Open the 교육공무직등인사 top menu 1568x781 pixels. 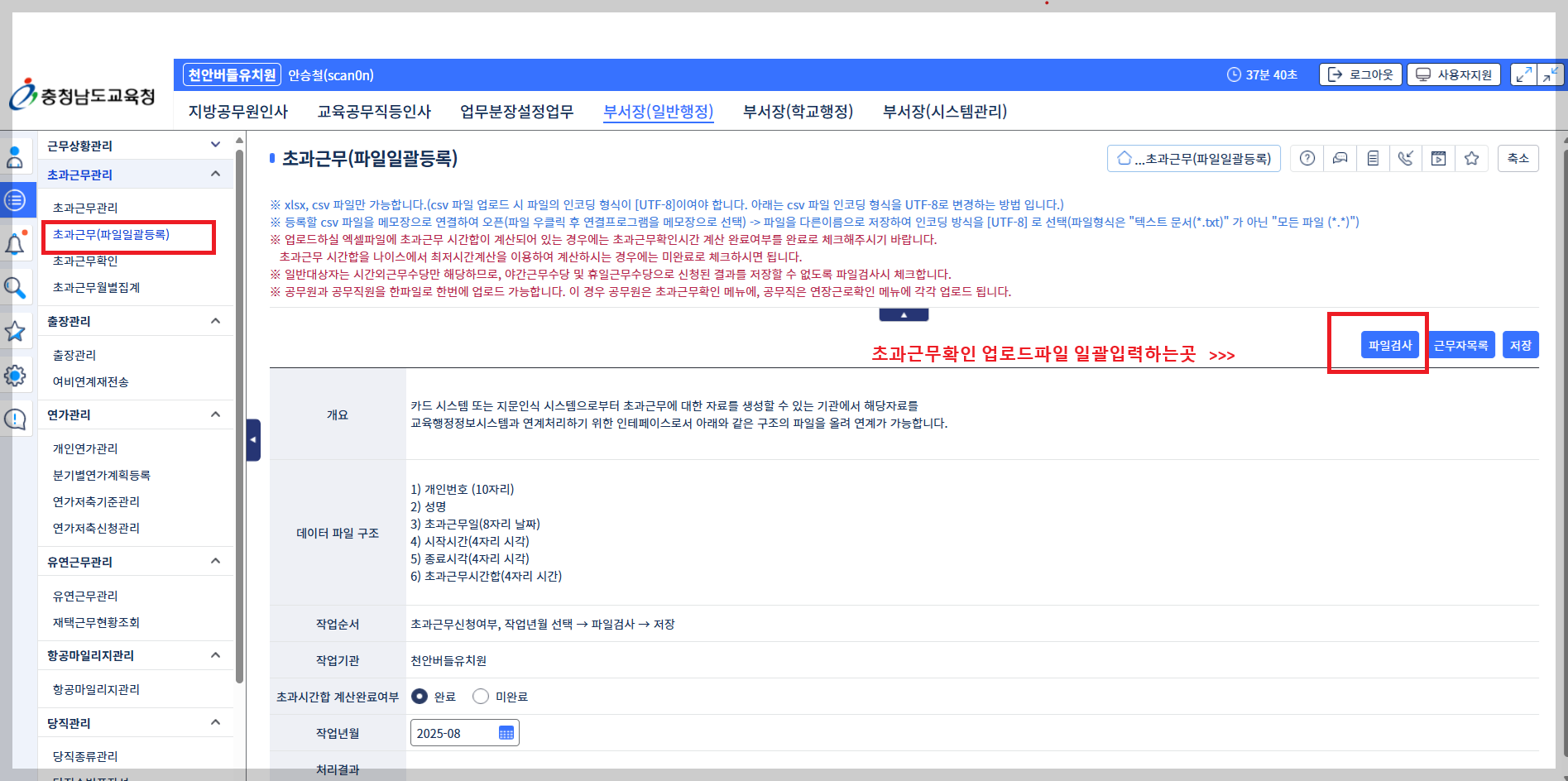374,111
